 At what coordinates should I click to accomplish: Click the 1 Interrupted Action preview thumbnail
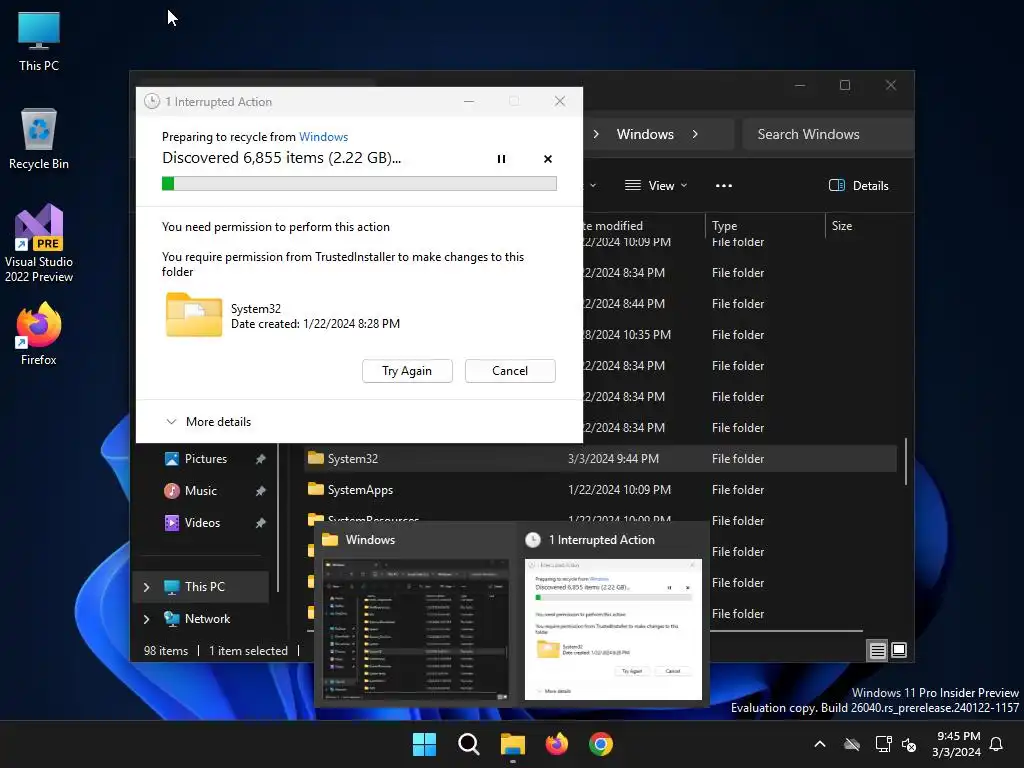(x=613, y=630)
